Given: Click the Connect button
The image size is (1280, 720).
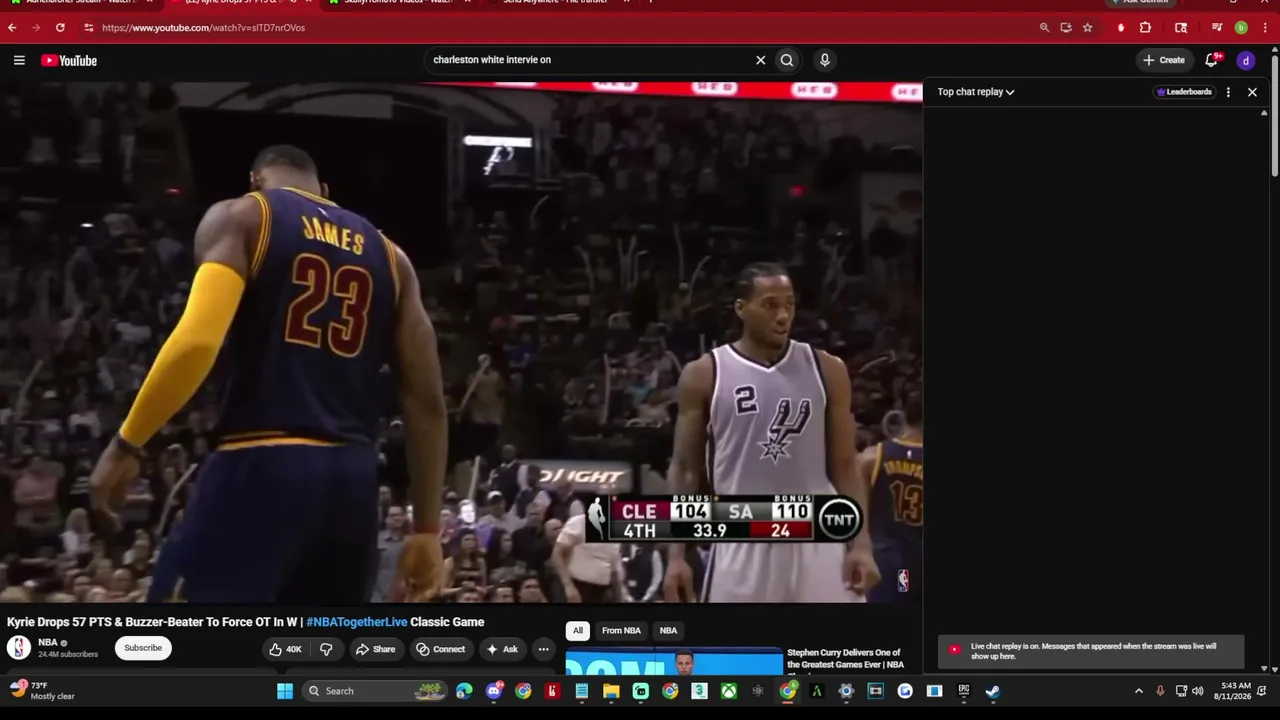Looking at the screenshot, I should tap(441, 649).
